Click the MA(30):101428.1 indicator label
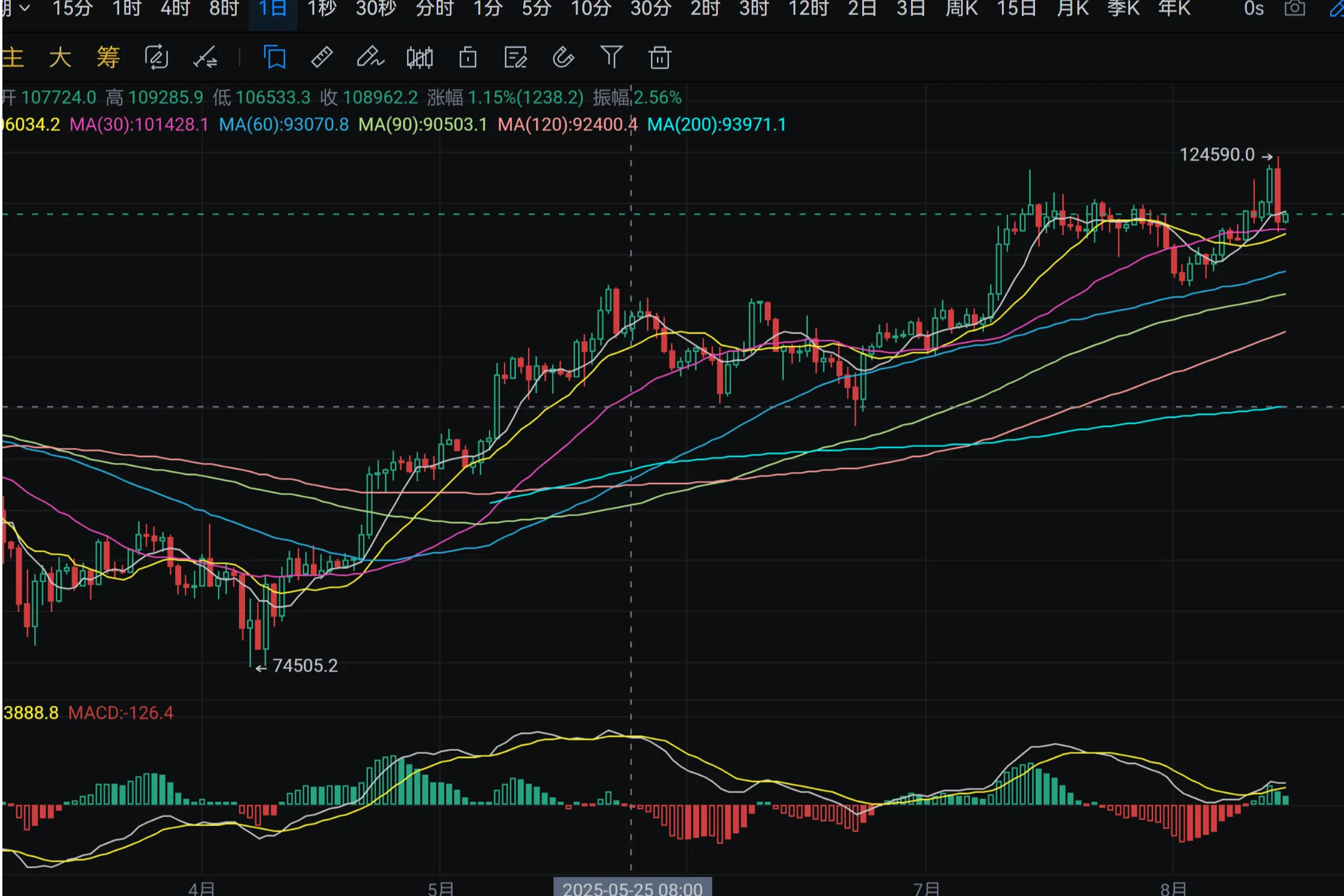This screenshot has height=896, width=1344. tap(139, 125)
